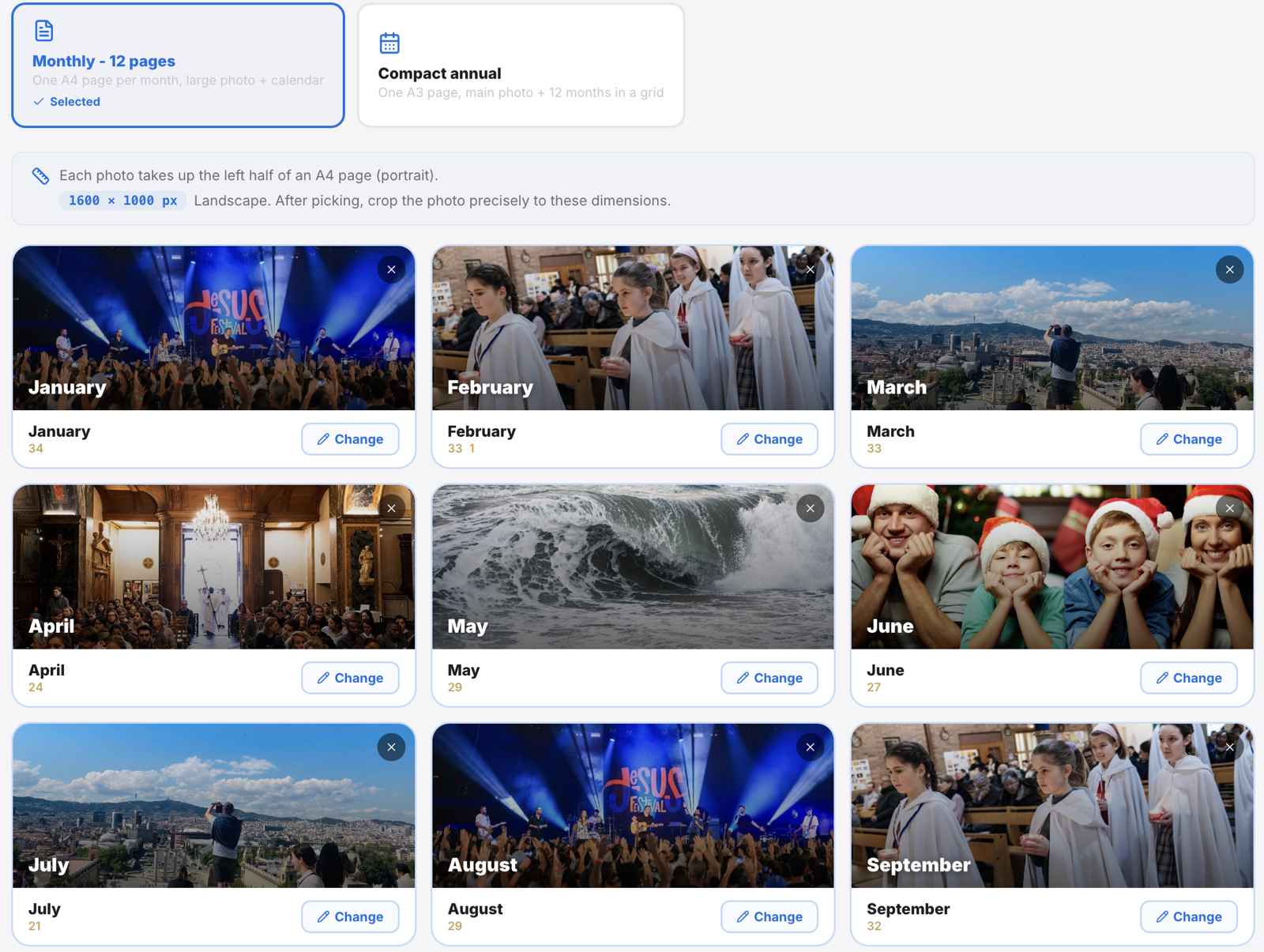
Task: Change the May photo
Action: pos(769,678)
